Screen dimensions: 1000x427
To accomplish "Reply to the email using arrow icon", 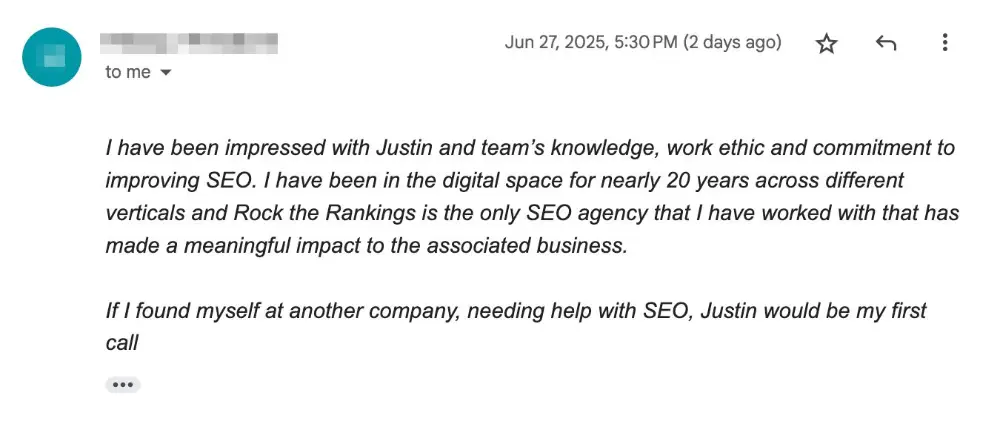I will [x=885, y=44].
